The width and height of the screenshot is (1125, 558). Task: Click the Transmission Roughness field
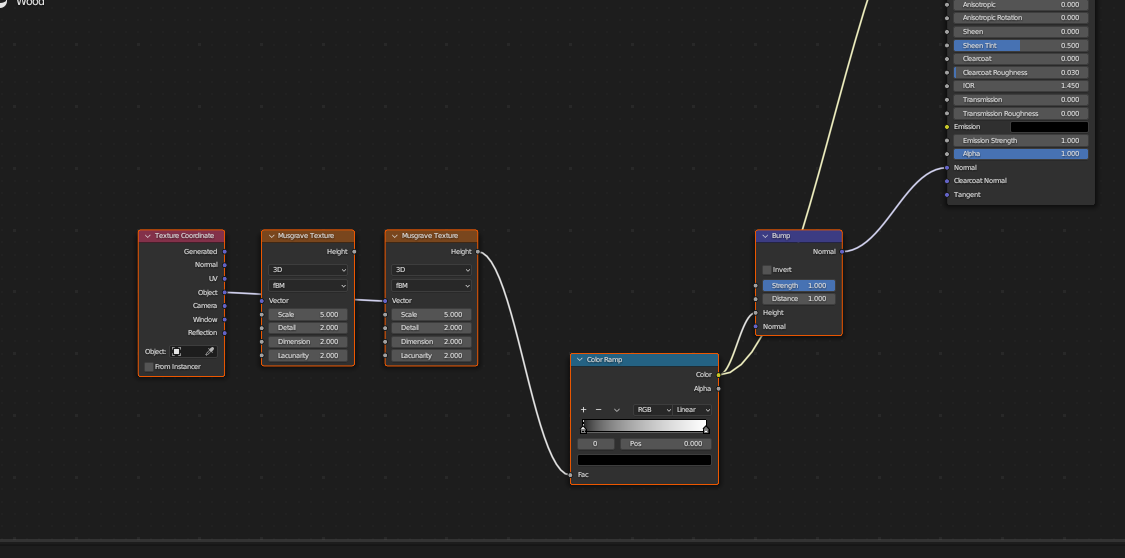click(1021, 113)
